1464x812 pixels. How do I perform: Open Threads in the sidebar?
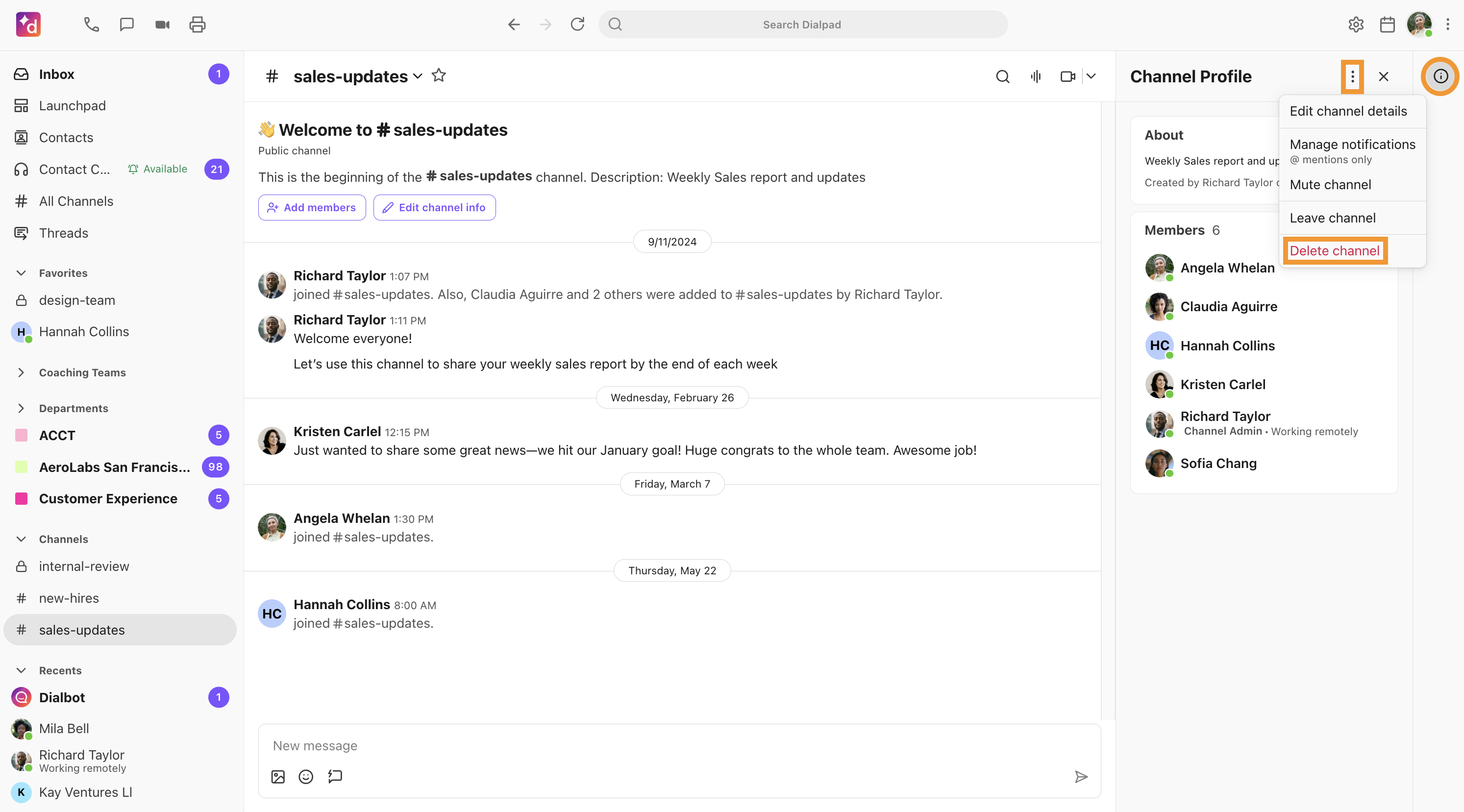(120, 233)
